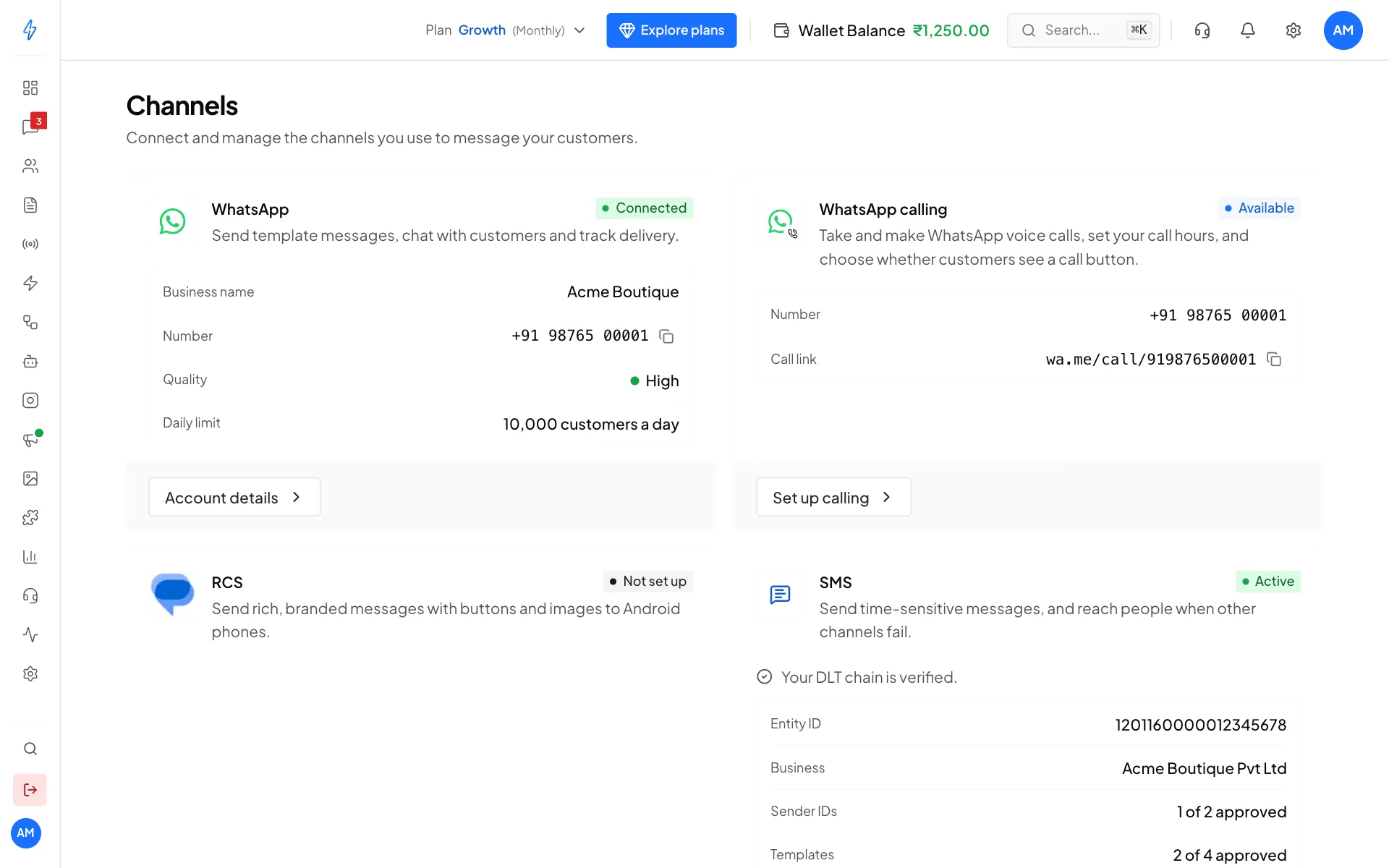
Task: Open the AM avatar in top bar
Action: pos(1343,30)
